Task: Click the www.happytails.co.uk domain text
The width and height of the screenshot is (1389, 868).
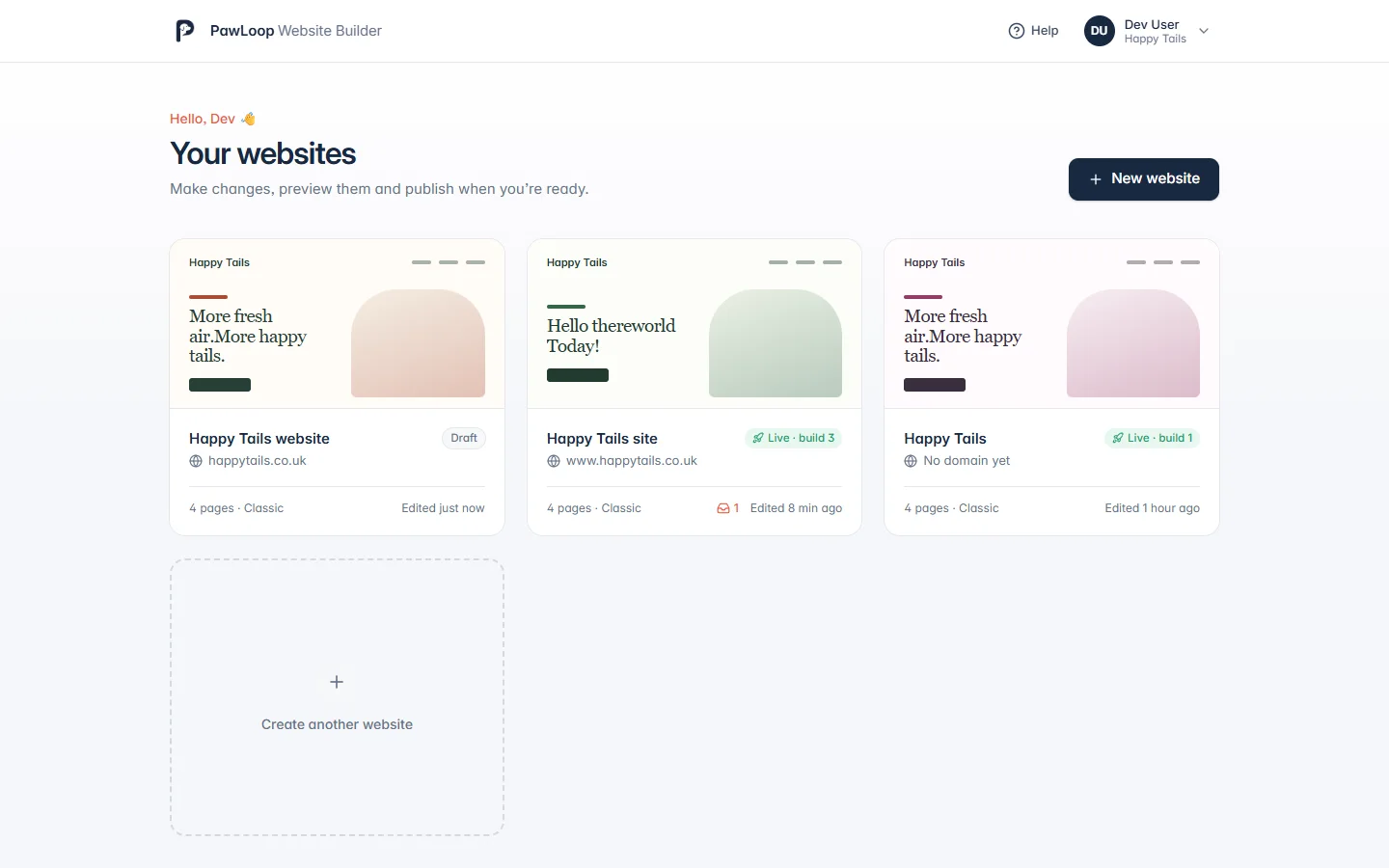Action: 632,461
